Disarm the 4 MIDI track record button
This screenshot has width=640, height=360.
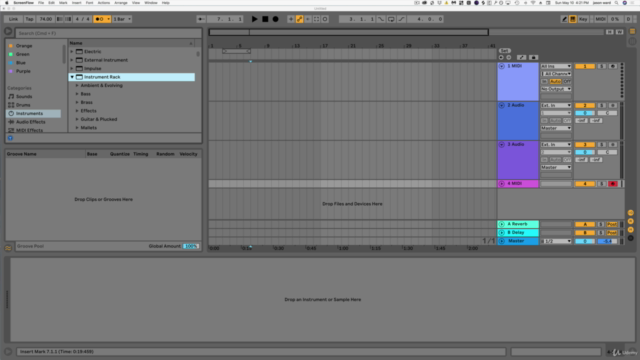pos(613,184)
